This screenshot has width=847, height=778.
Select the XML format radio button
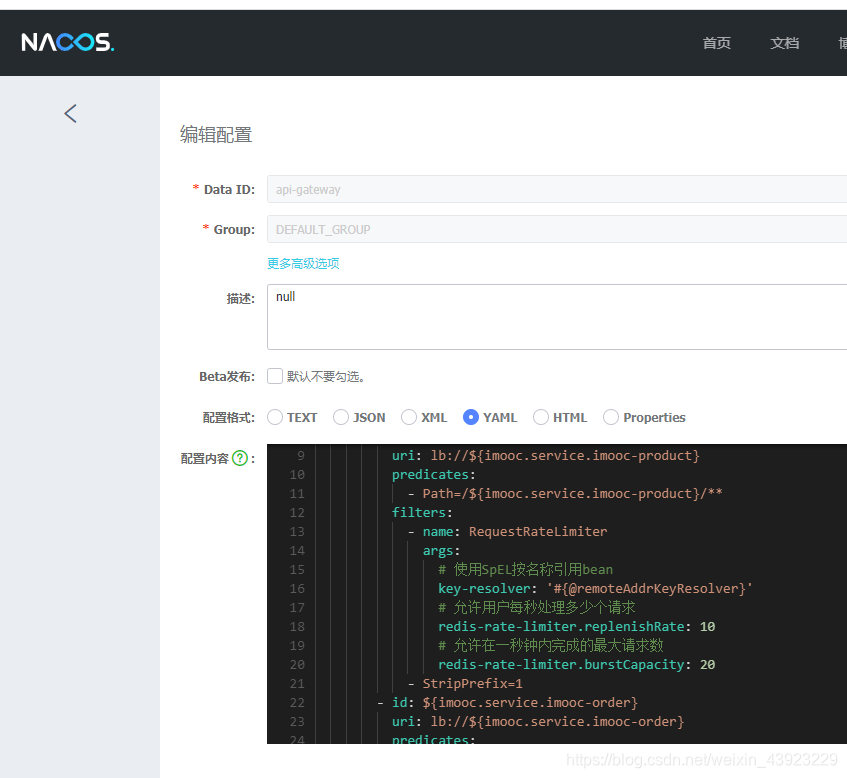pyautogui.click(x=409, y=417)
